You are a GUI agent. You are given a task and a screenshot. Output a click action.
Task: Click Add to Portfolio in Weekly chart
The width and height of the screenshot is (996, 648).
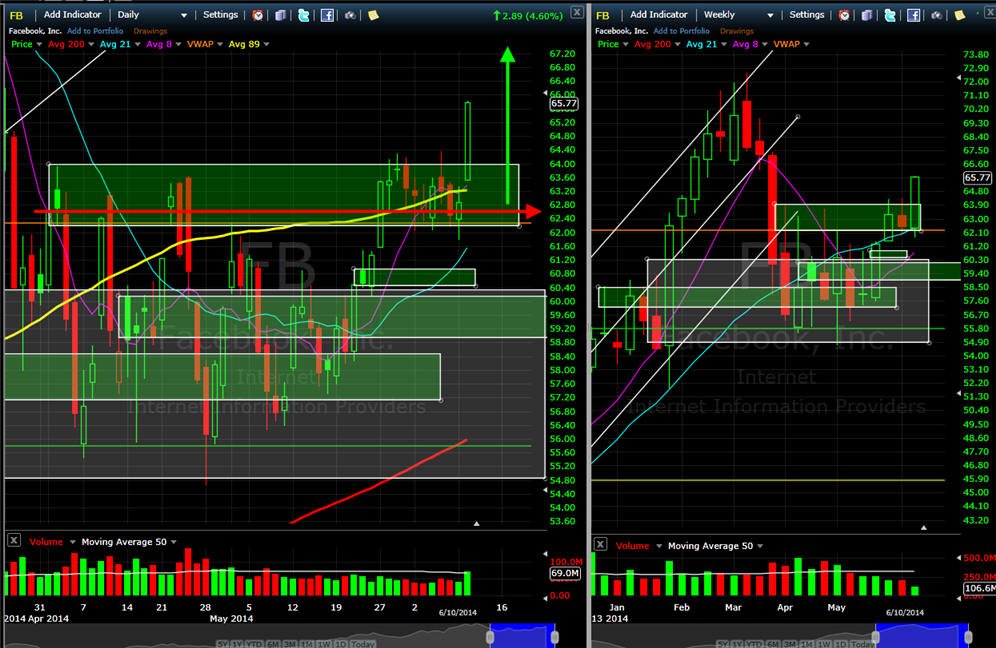[x=682, y=30]
